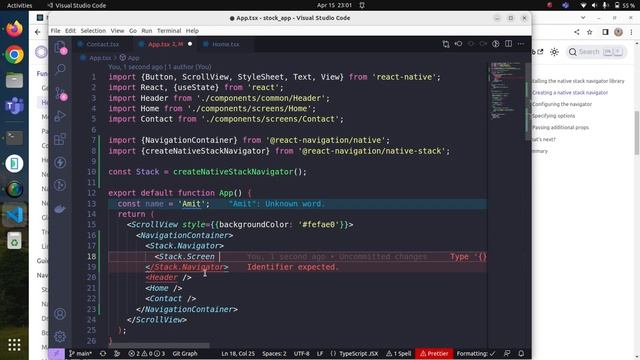Bookmark the page with browser star icon
Image resolution: width=640 pixels, height=360 pixels.
click(589, 32)
